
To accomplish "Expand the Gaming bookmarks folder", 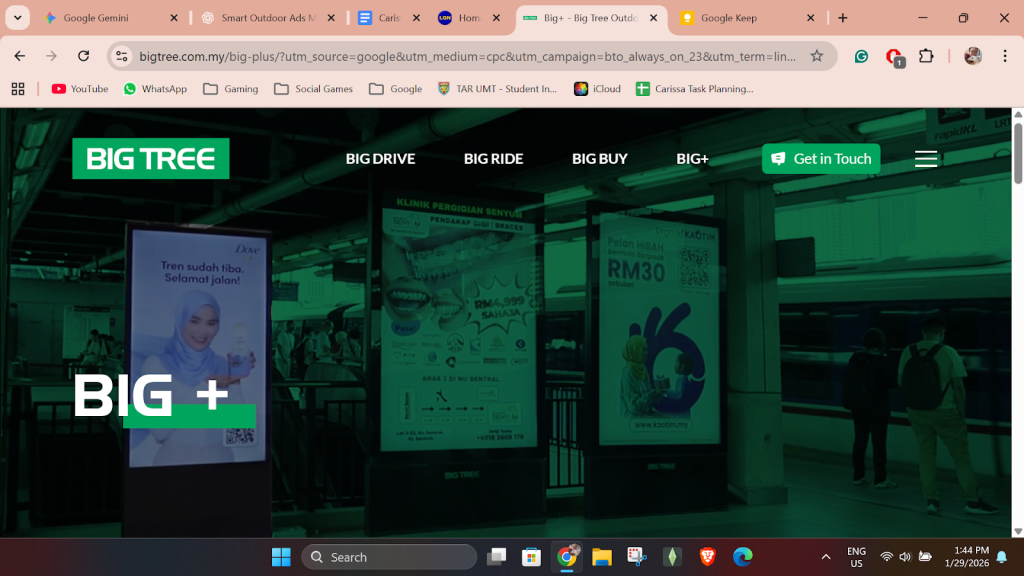I will pos(231,89).
